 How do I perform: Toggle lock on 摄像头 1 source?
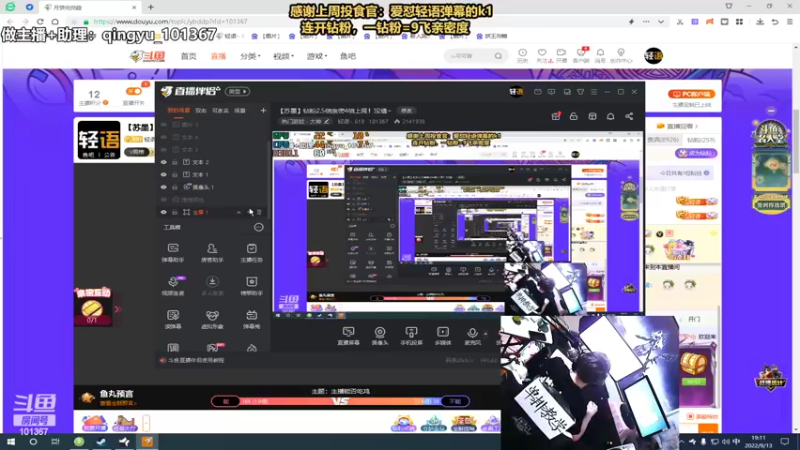174,187
